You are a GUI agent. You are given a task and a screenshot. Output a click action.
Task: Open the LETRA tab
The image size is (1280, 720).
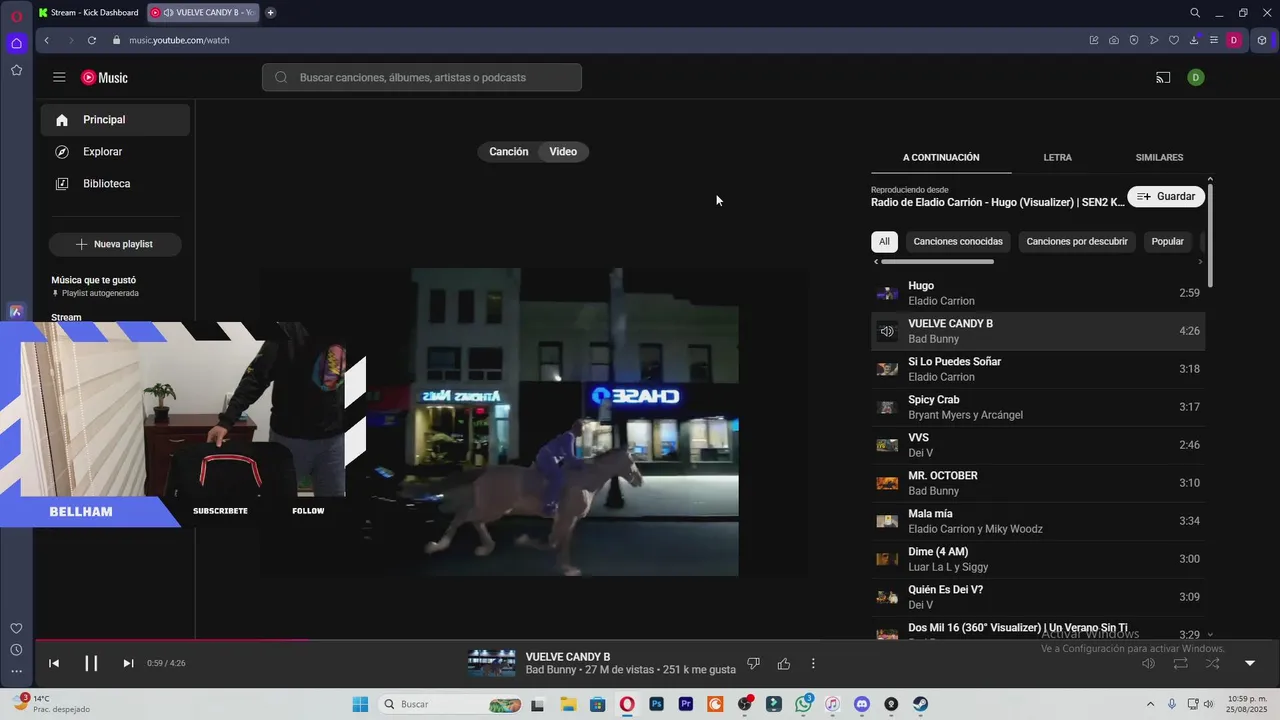click(x=1057, y=157)
